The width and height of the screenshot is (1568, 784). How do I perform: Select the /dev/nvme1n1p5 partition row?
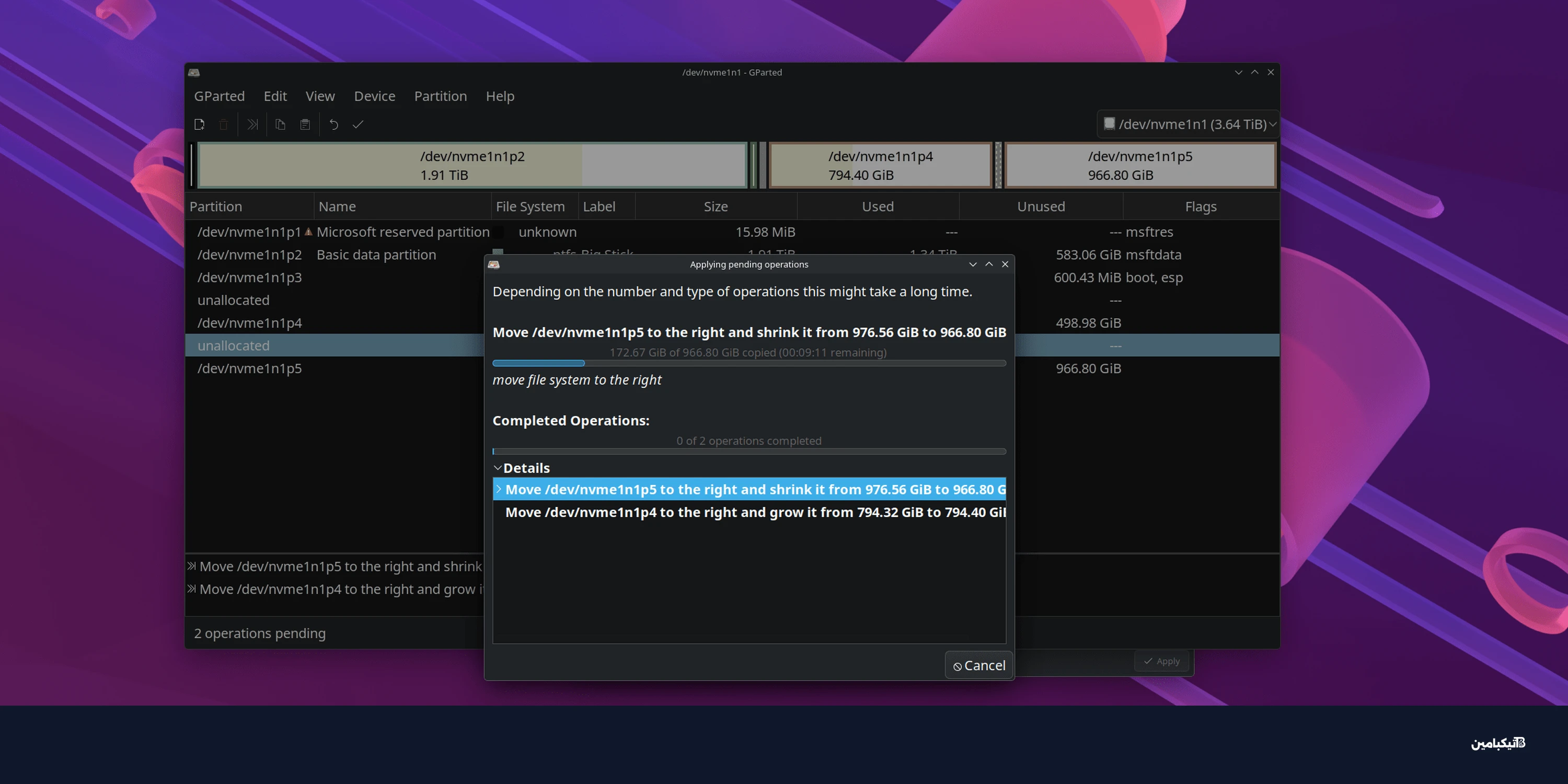335,368
